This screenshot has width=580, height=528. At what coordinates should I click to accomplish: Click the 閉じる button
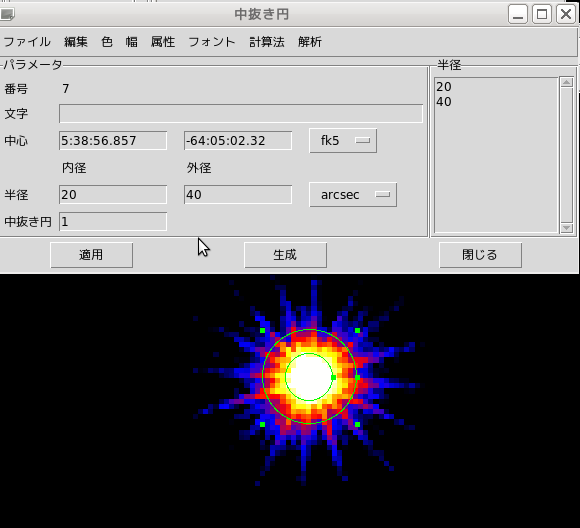[x=480, y=255]
